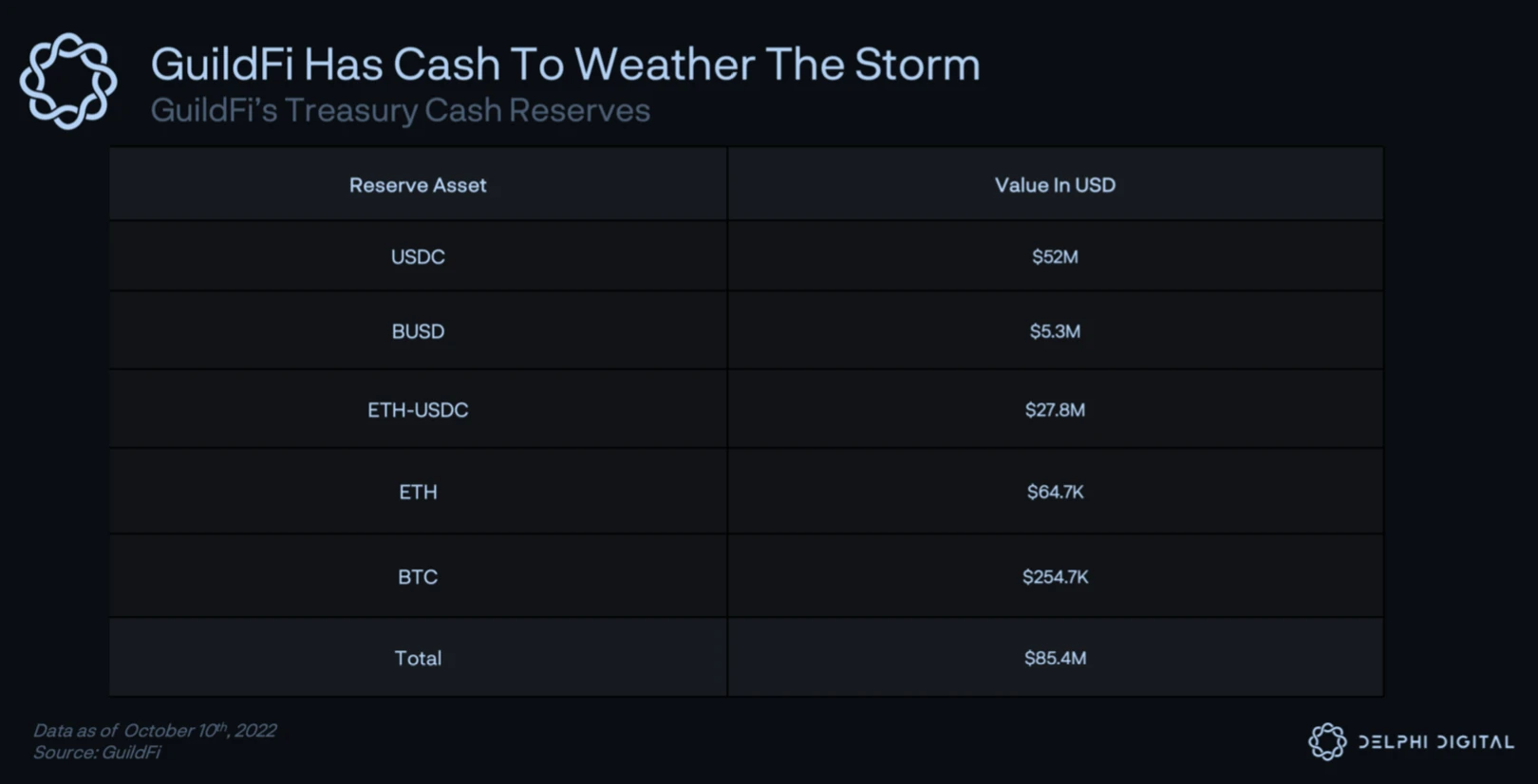This screenshot has height=784, width=1538.
Task: Click the BUSD asset cell
Action: tap(418, 331)
